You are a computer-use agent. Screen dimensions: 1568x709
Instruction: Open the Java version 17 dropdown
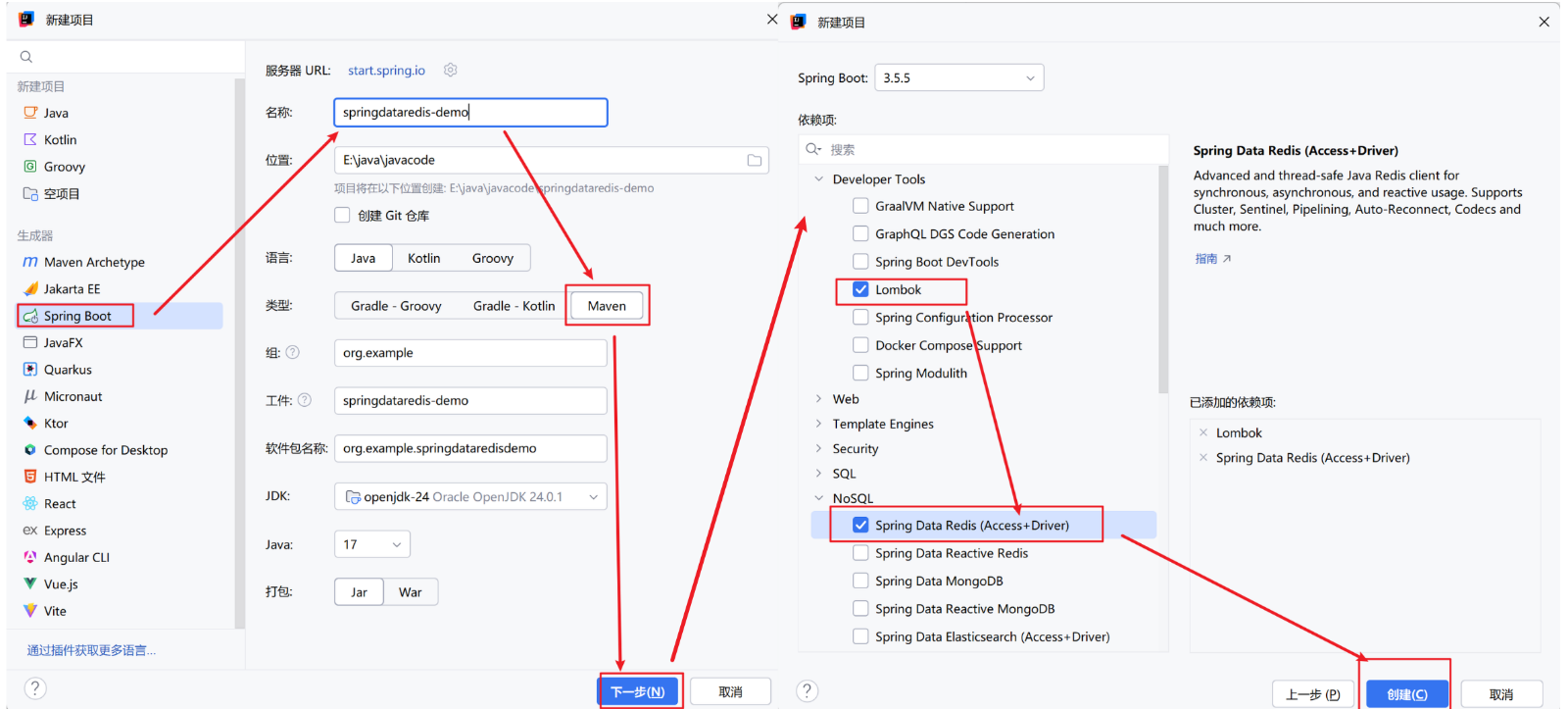(x=372, y=544)
